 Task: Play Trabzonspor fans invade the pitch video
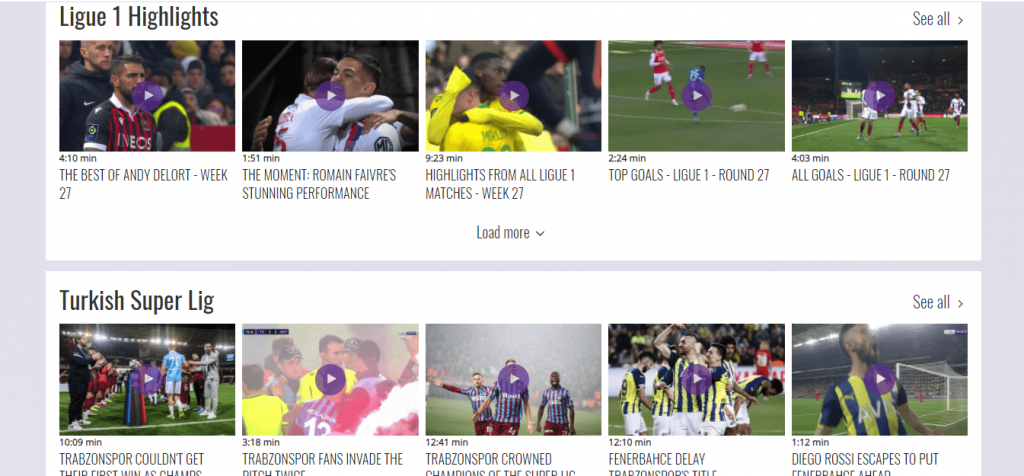pos(330,379)
